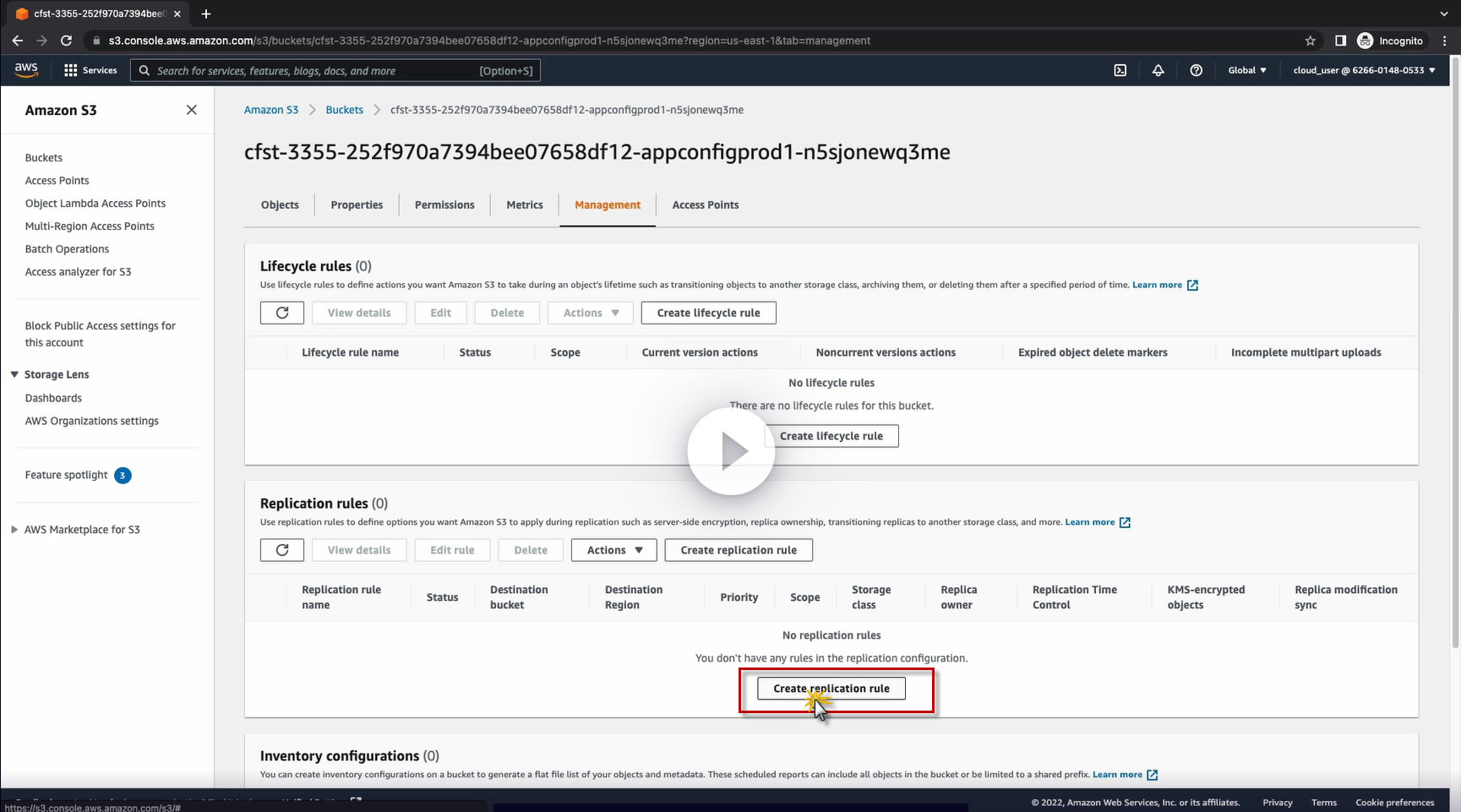Select the Management tab
This screenshot has height=812, width=1461.
[x=608, y=204]
